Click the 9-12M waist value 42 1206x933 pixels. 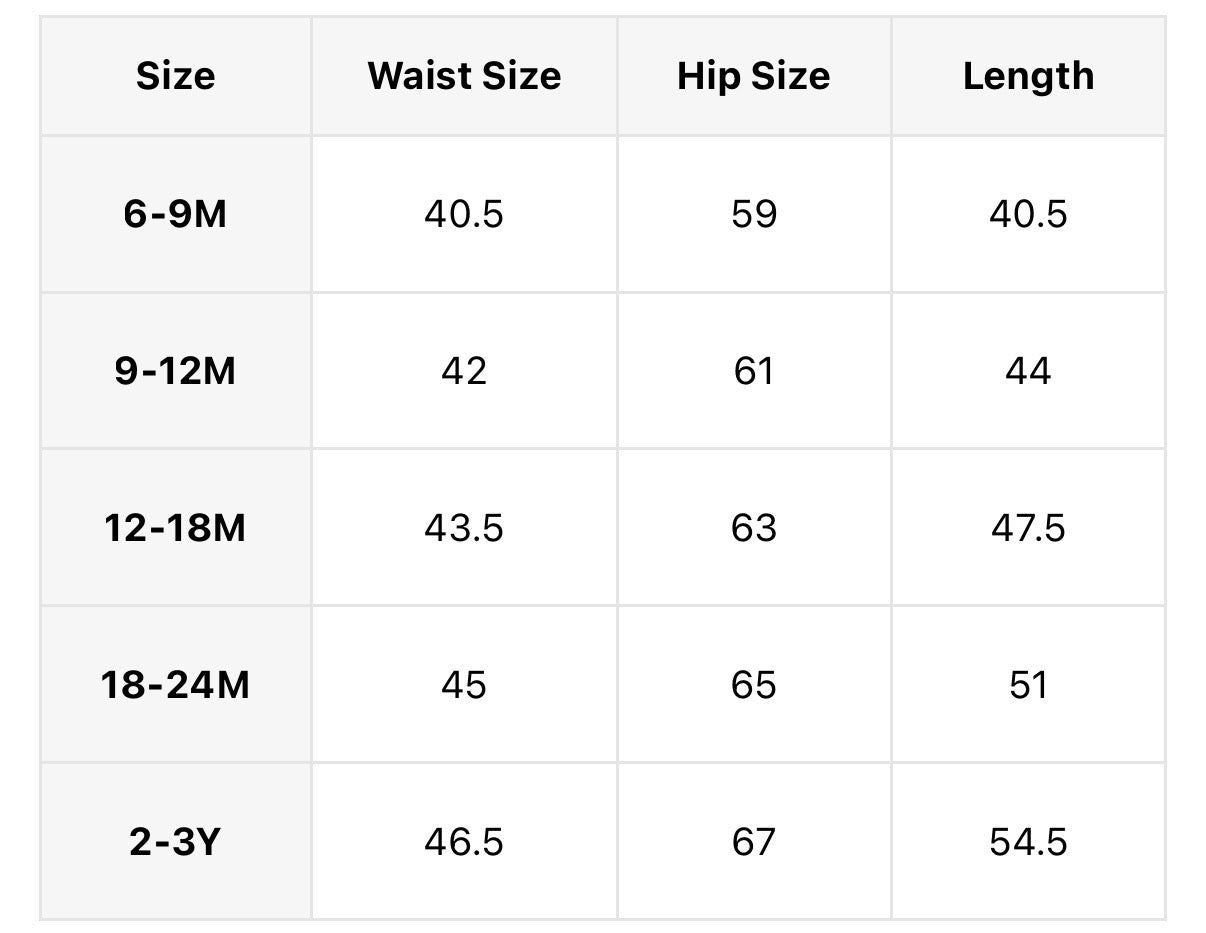click(x=464, y=371)
